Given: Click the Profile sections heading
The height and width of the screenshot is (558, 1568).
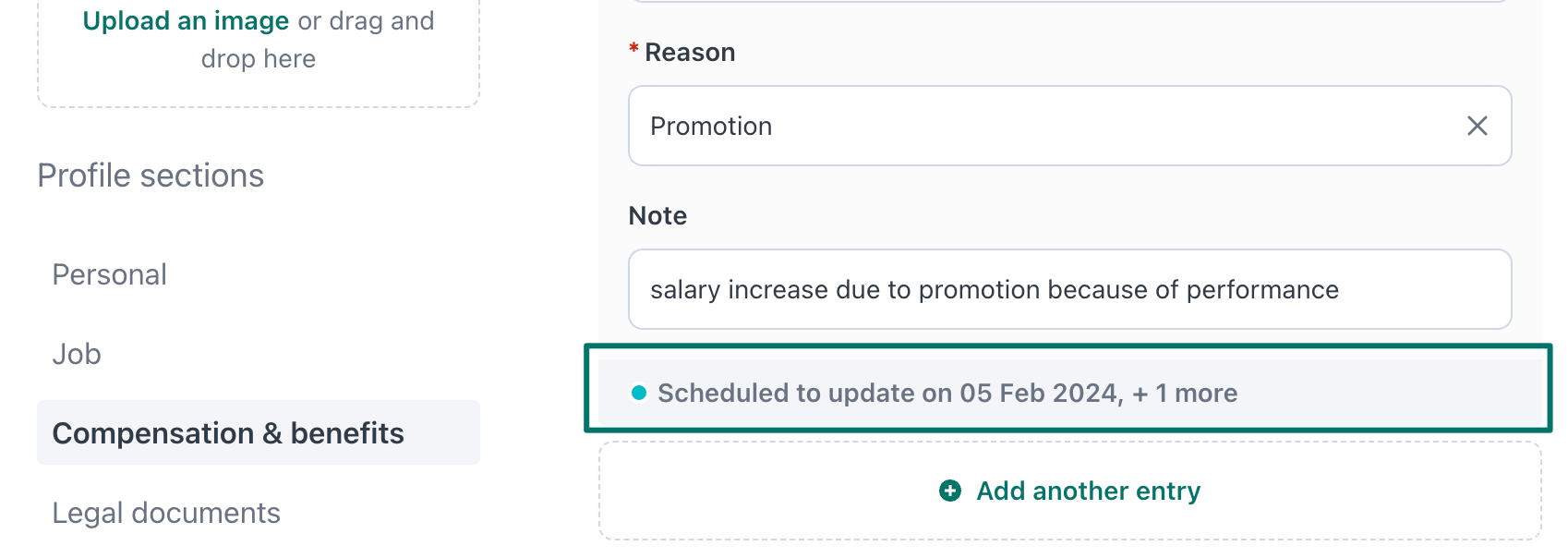Looking at the screenshot, I should point(151,176).
